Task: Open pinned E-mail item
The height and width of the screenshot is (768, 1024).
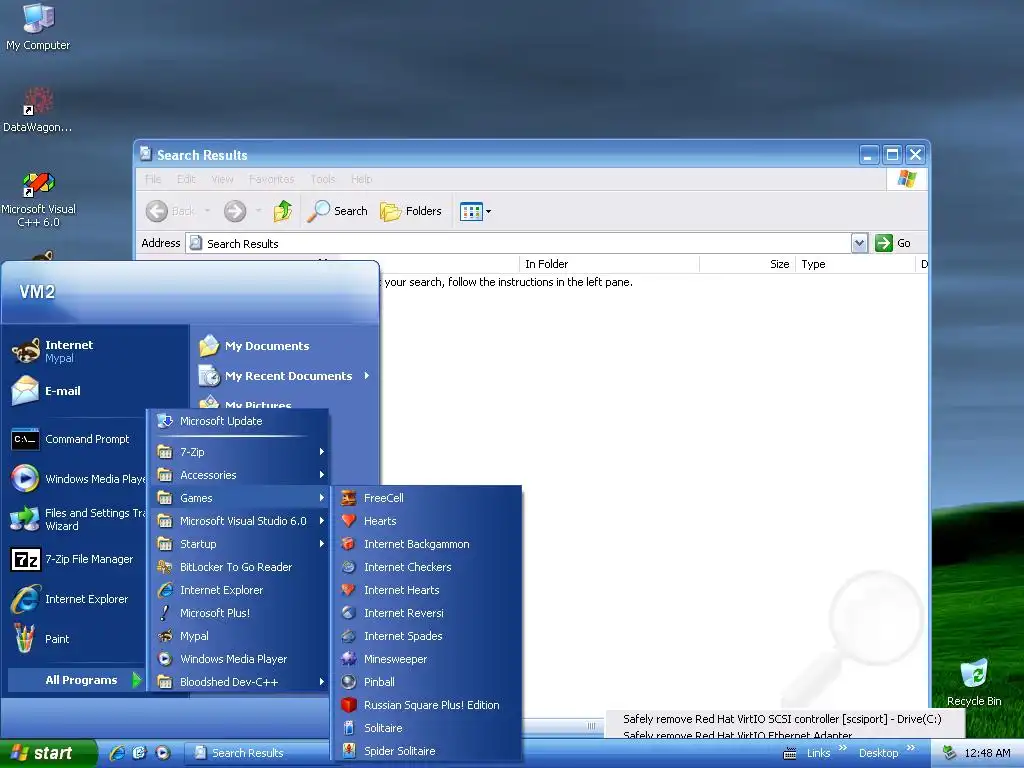Action: 96,391
